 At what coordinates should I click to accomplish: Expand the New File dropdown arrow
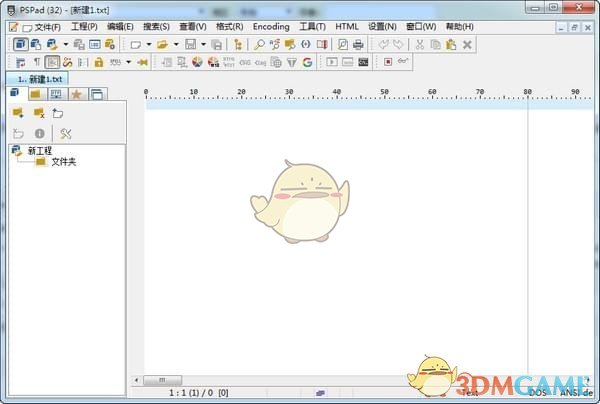coord(149,45)
